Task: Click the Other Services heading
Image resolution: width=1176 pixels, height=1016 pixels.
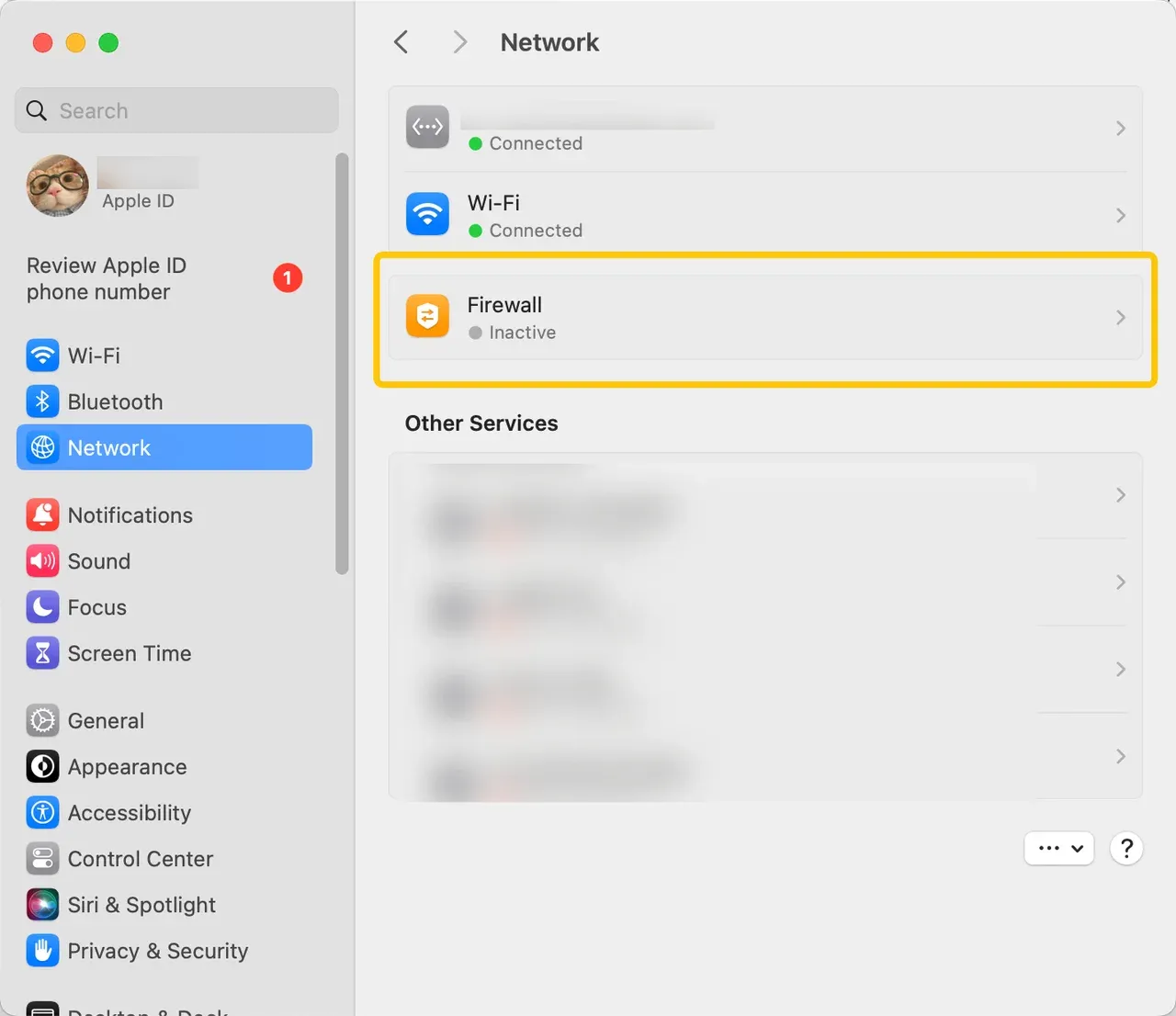Action: pyautogui.click(x=481, y=423)
